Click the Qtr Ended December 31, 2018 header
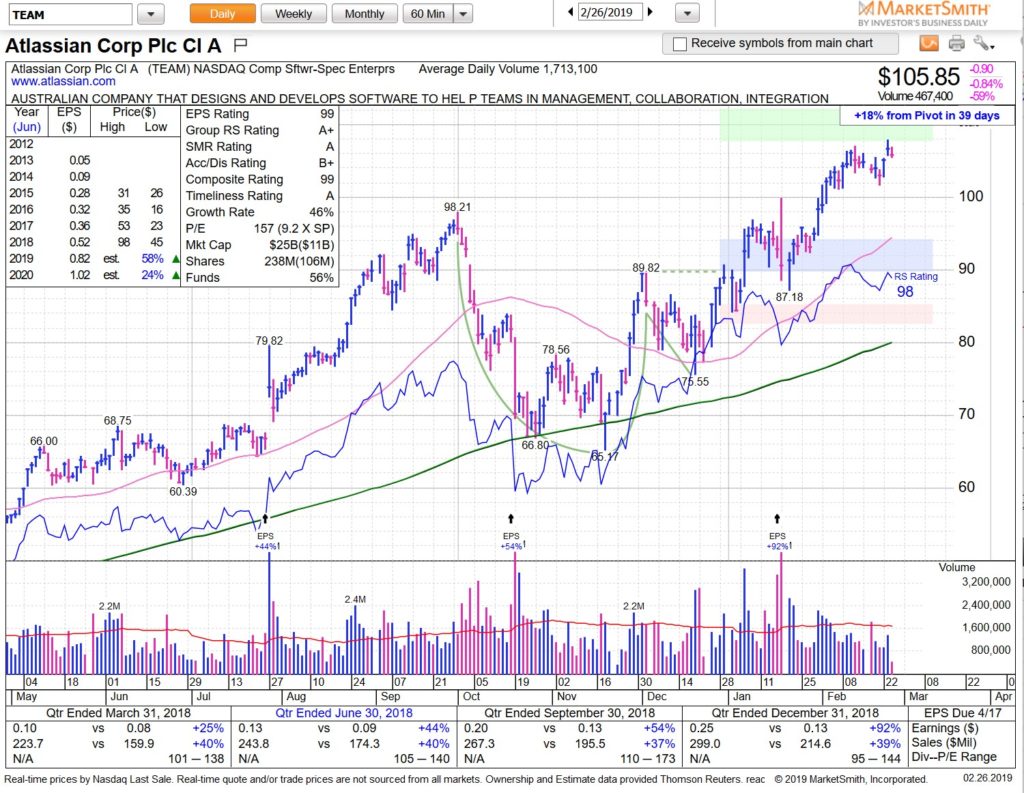The image size is (1024, 793). (x=795, y=713)
